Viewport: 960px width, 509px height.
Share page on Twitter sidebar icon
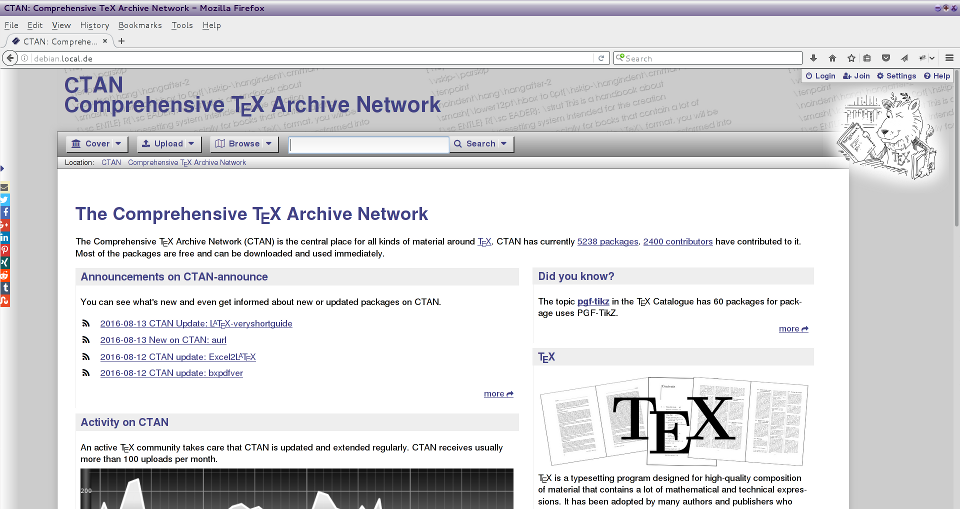coord(4,199)
